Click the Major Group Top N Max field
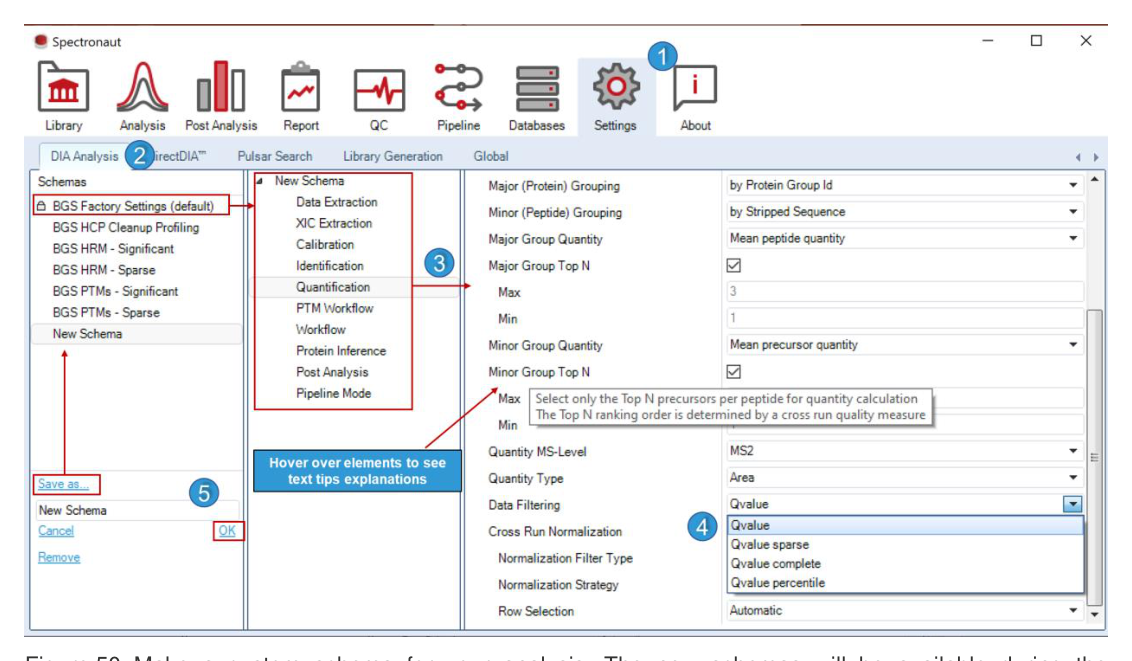The height and width of the screenshot is (661, 1132). point(905,292)
